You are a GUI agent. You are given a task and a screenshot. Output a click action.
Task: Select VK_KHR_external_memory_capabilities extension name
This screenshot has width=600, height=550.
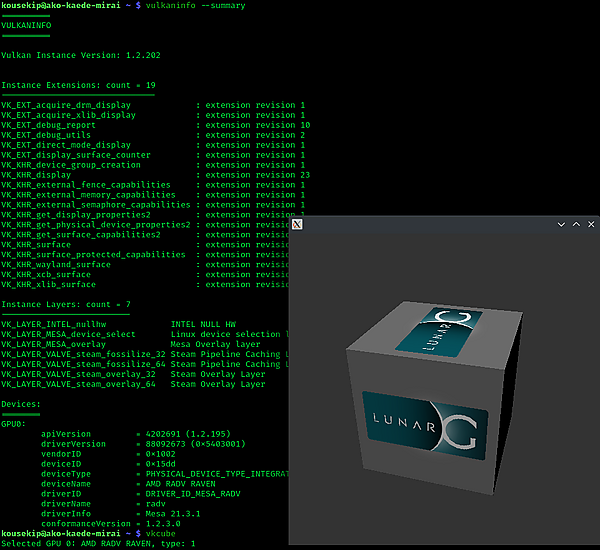coord(88,194)
